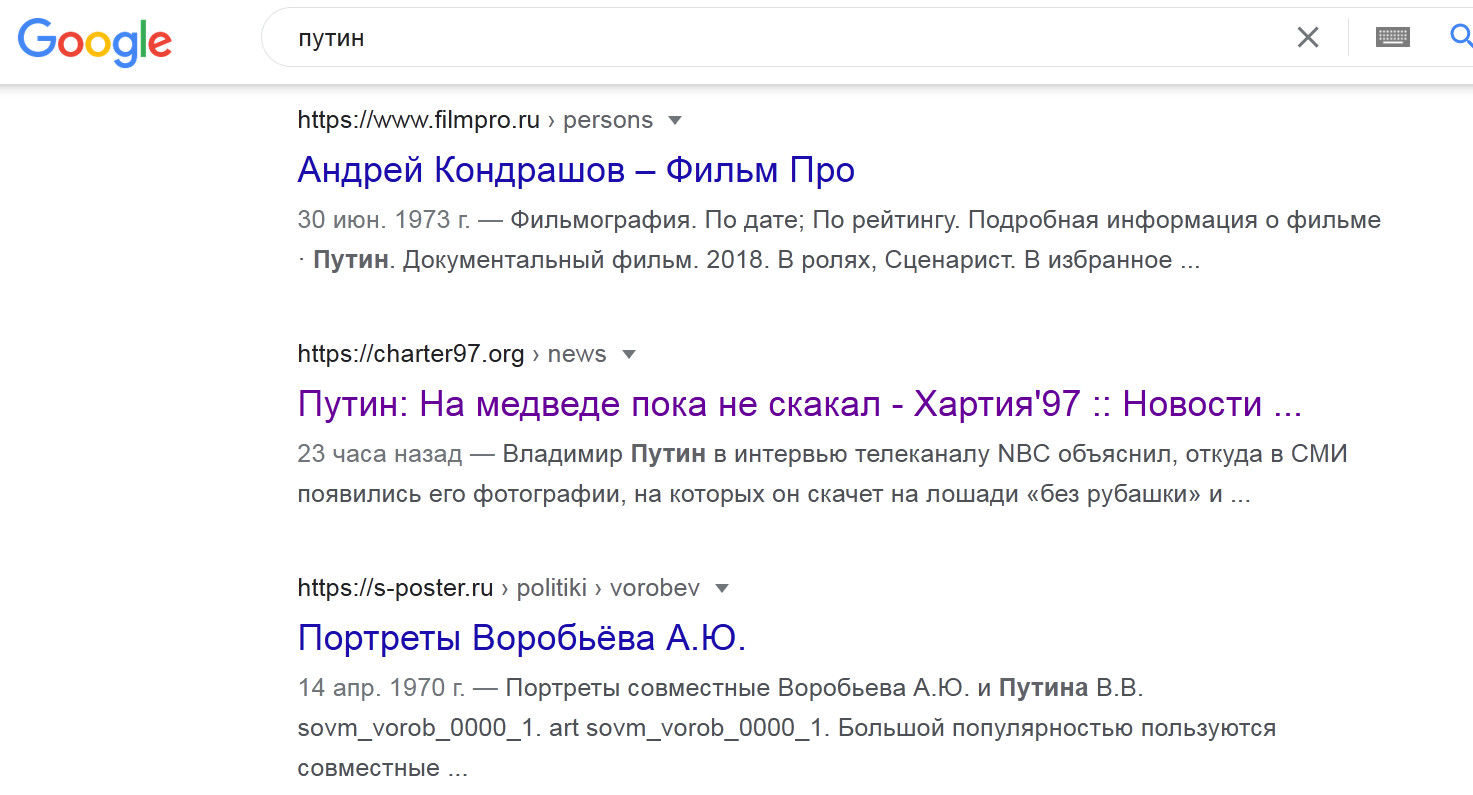Open the Портреты Воробьёва А.Ю. result
This screenshot has width=1473, height=795.
click(522, 638)
